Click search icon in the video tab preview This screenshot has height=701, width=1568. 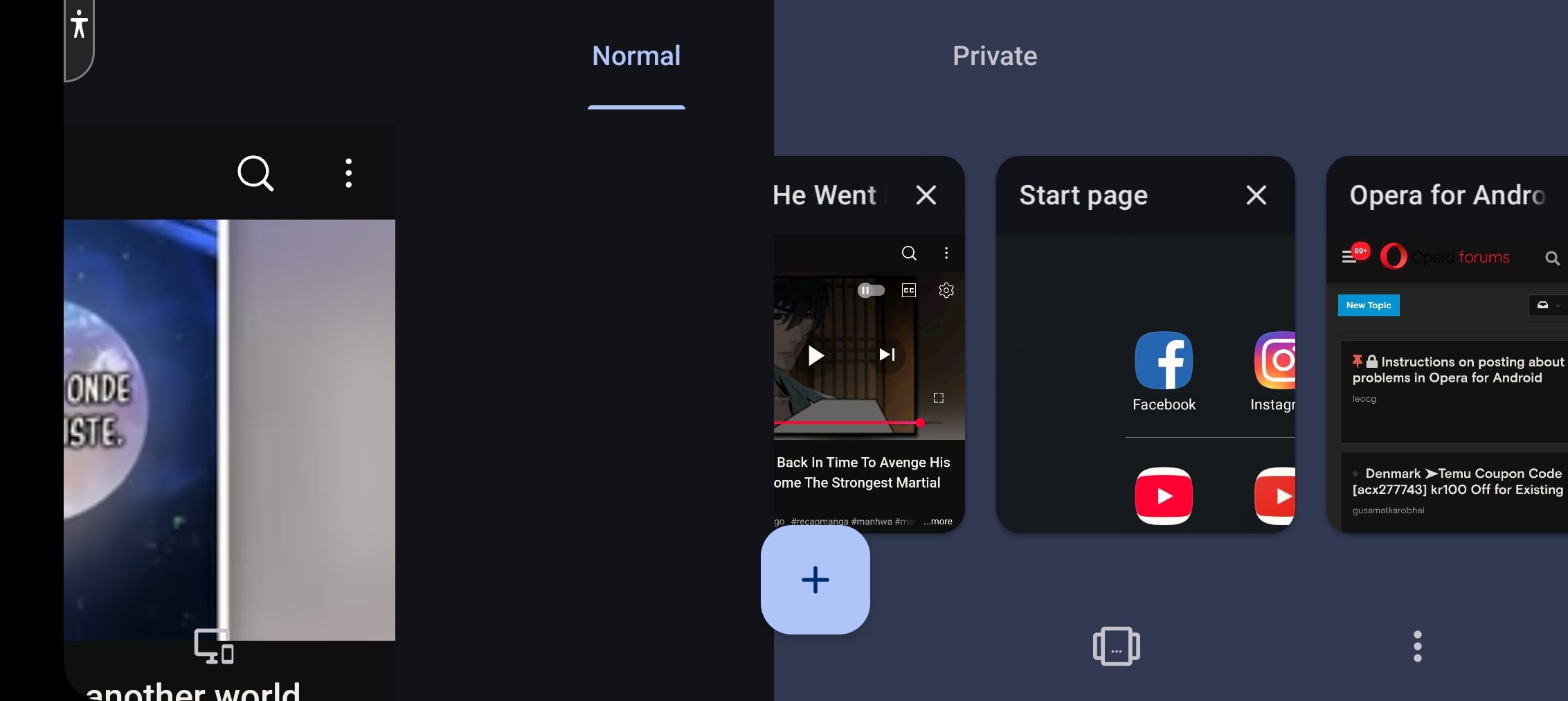(x=909, y=253)
